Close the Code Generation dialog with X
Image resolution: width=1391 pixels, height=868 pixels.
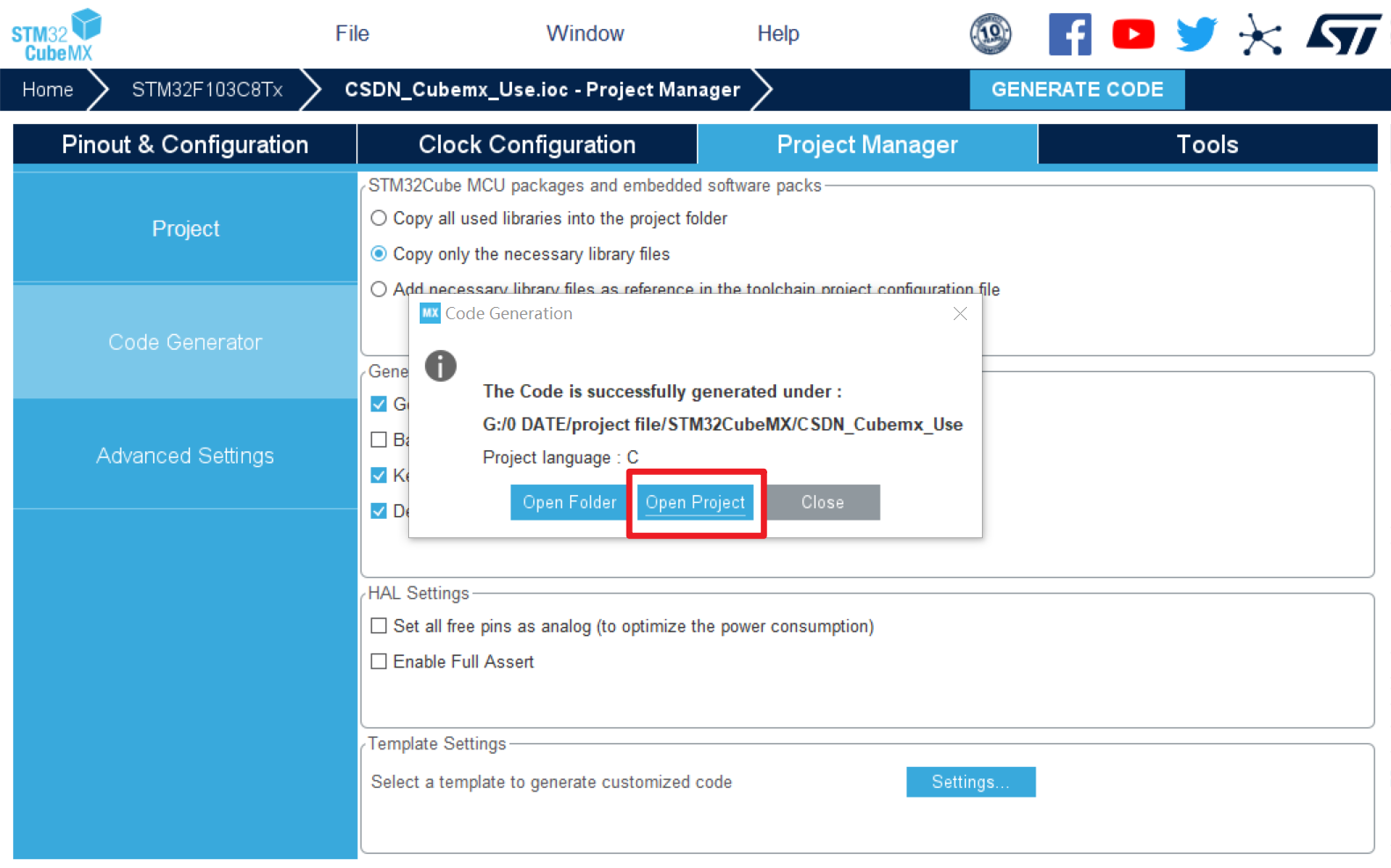click(960, 314)
